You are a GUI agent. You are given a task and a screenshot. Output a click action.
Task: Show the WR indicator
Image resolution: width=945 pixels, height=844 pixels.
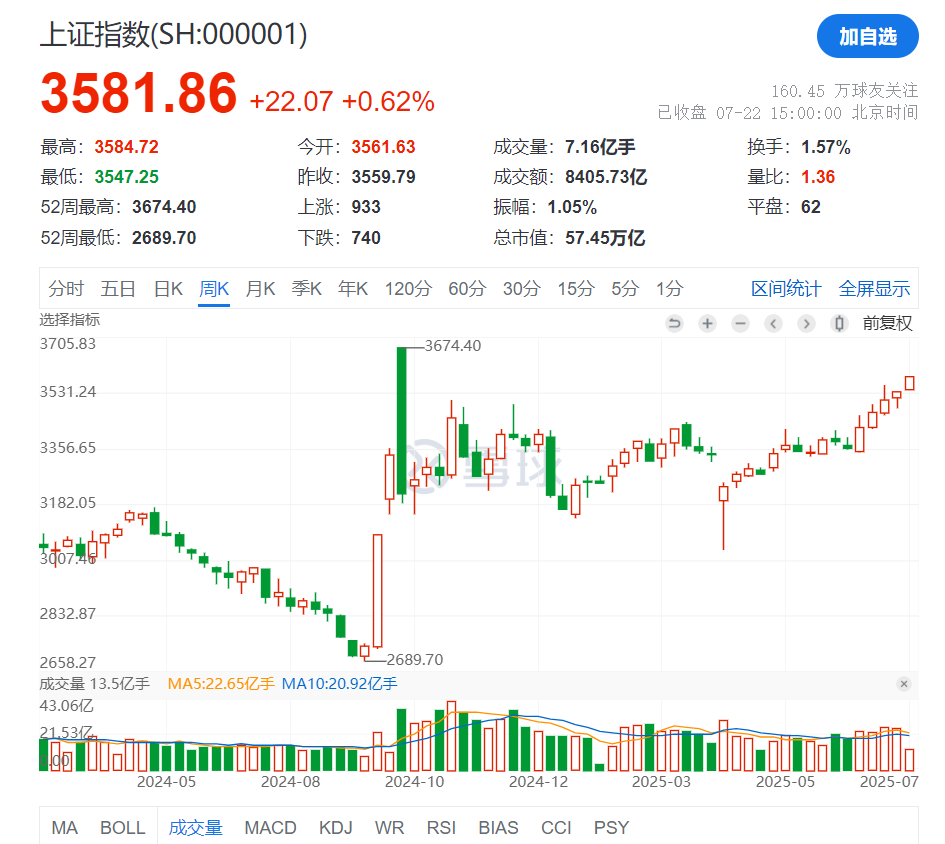tap(389, 828)
